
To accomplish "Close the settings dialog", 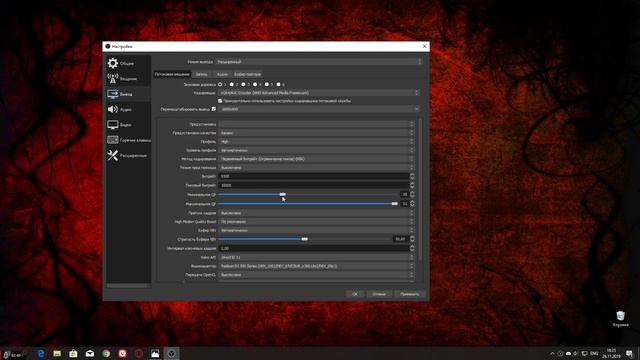I will point(424,46).
